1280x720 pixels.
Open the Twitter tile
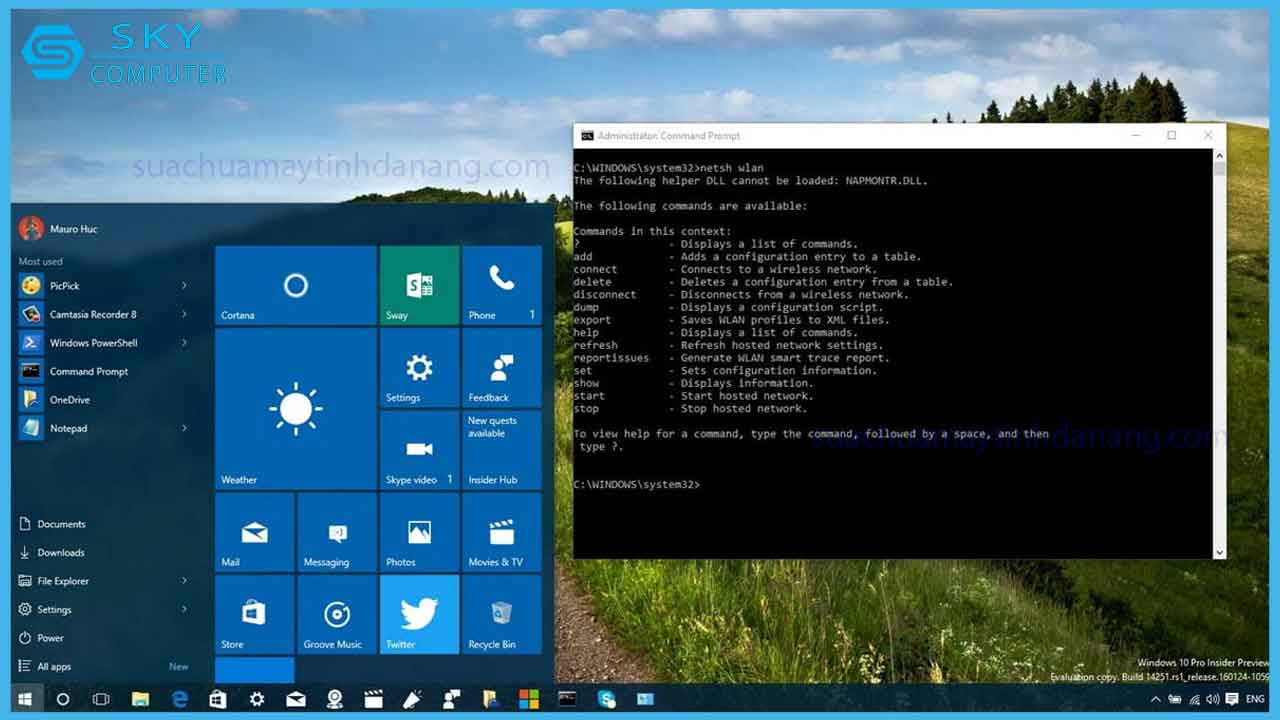[418, 614]
